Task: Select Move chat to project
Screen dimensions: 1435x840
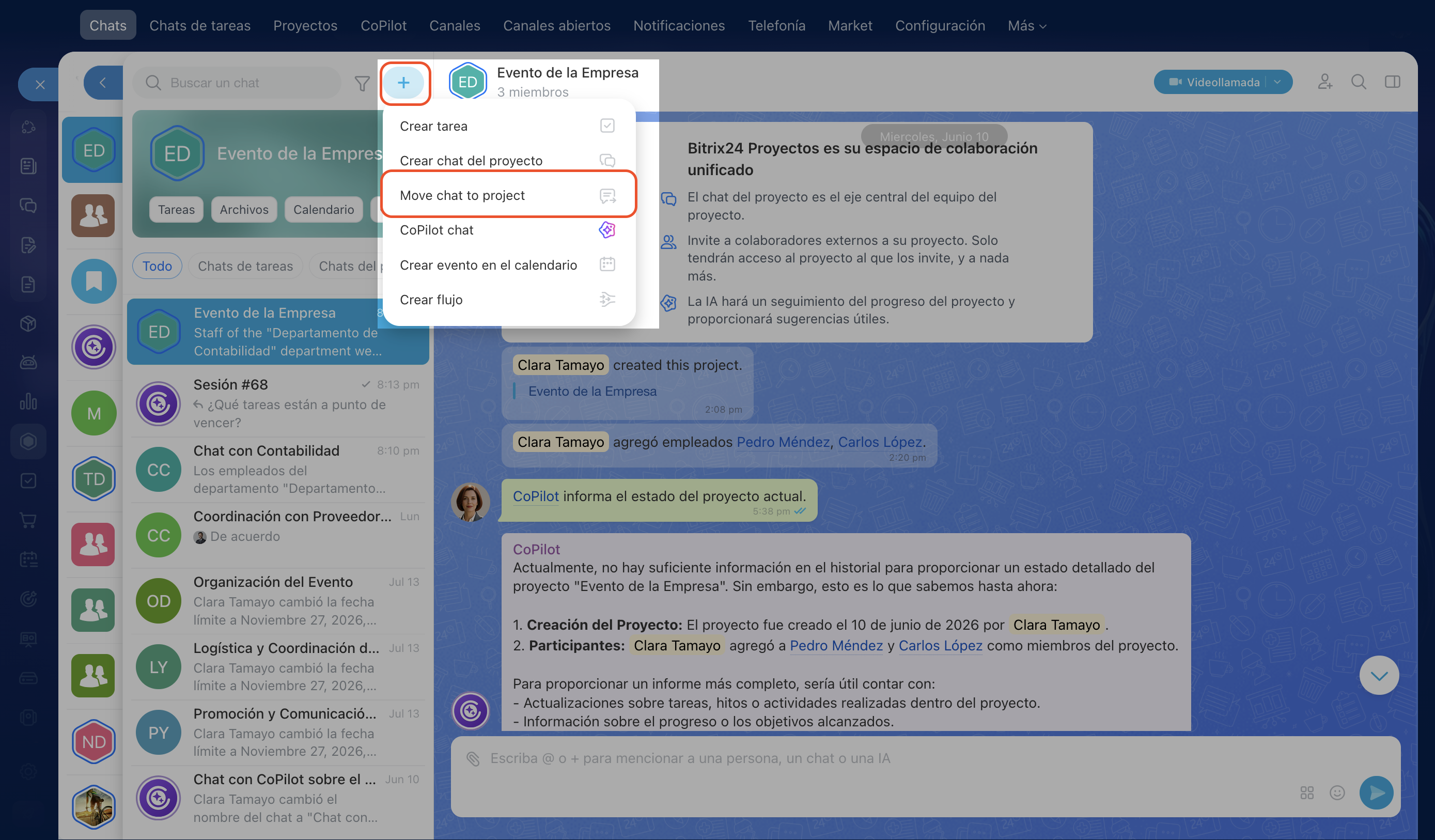Action: click(x=508, y=195)
